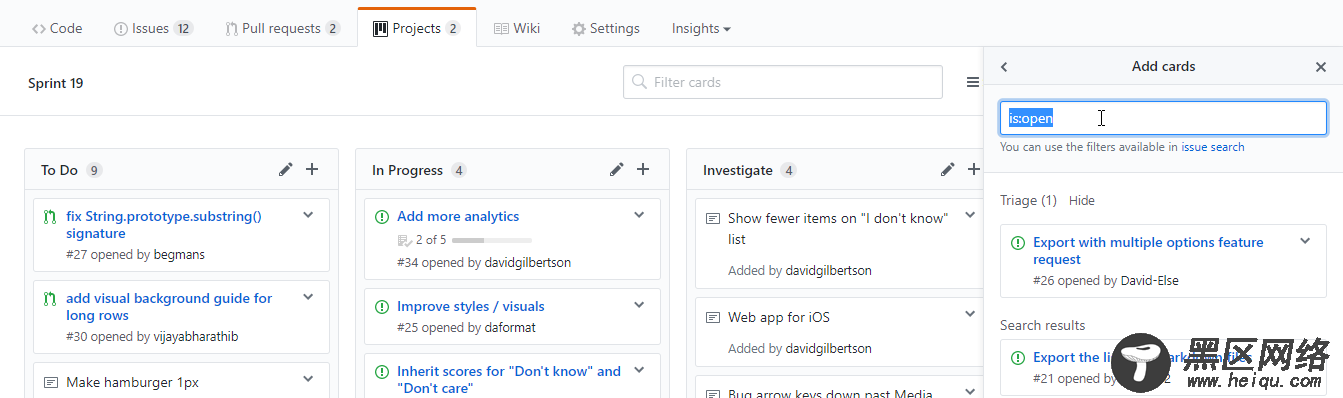1343x398 pixels.
Task: Expand menu for Show fewer items note
Action: (969, 214)
